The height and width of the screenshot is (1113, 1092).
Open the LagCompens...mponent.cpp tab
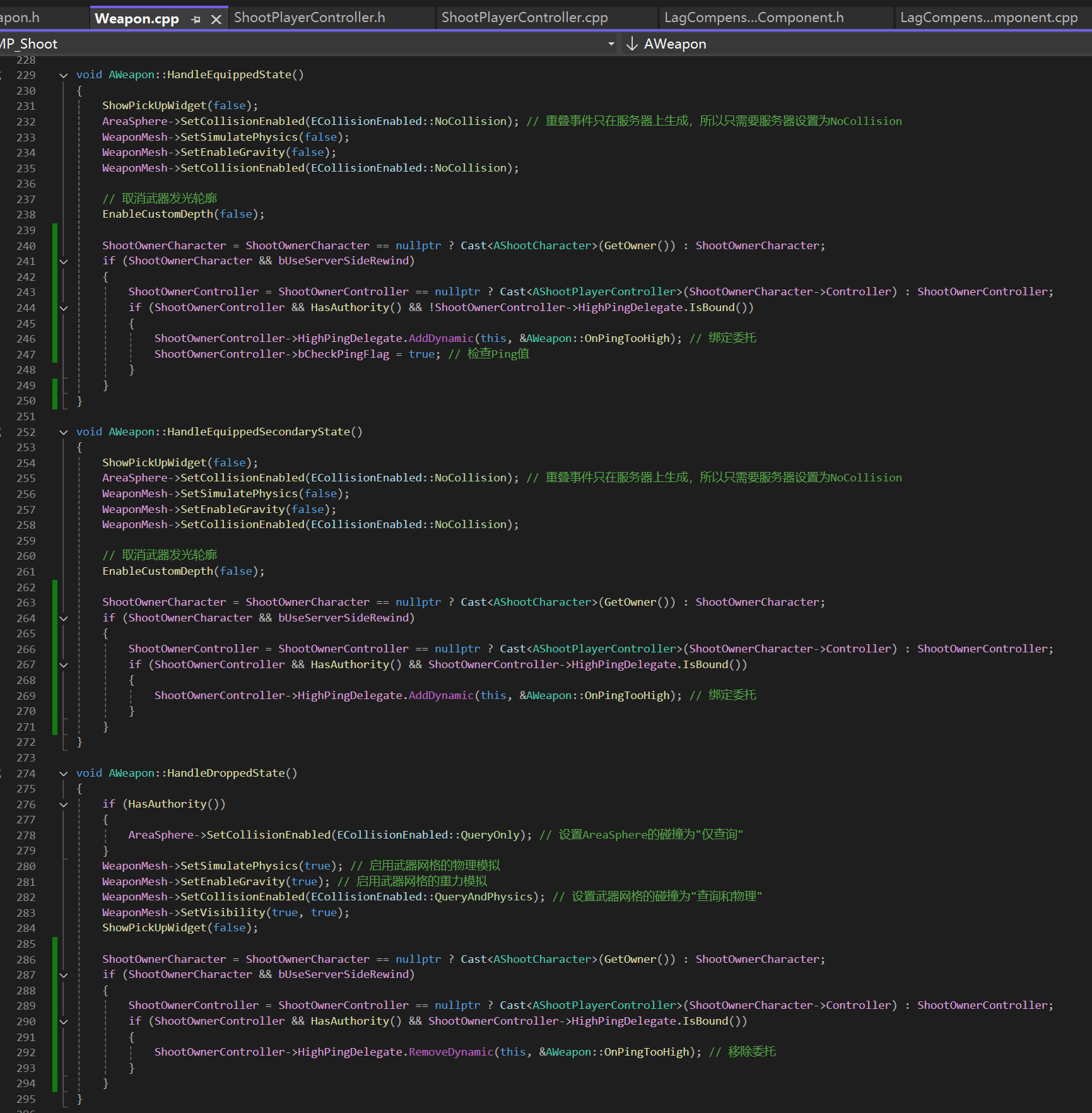coord(989,18)
